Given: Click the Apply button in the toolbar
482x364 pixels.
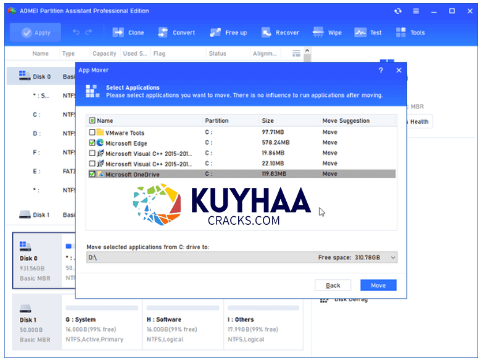Looking at the screenshot, I should tap(35, 32).
